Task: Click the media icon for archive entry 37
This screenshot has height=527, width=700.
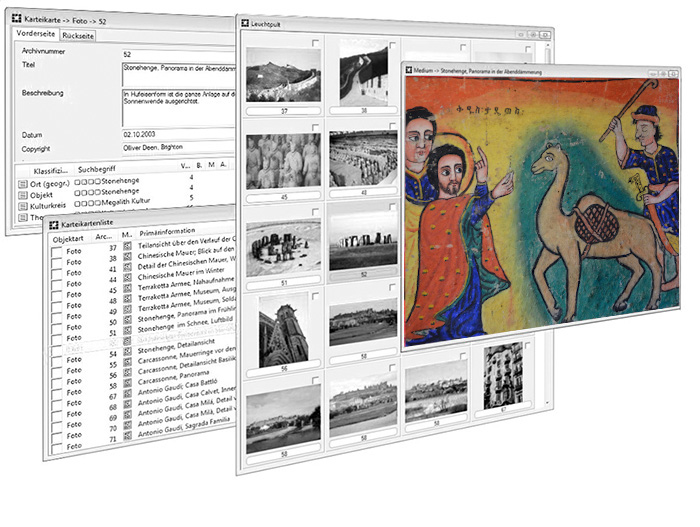Action: 128,246
